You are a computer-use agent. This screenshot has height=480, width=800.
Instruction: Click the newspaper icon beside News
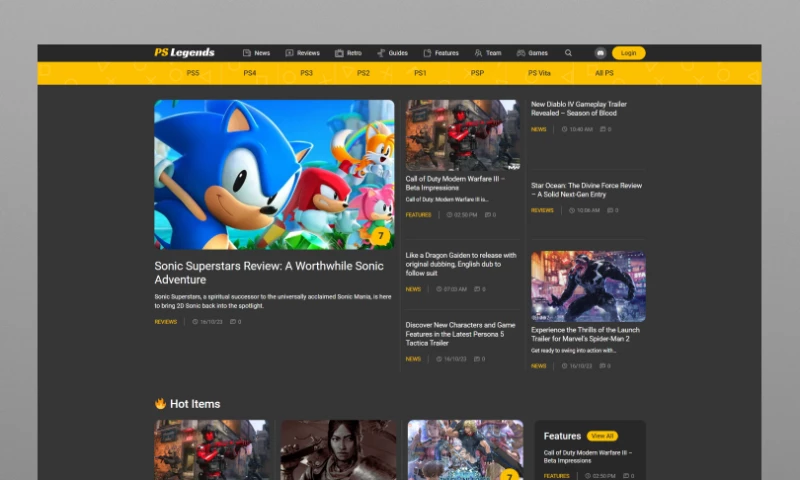247,53
